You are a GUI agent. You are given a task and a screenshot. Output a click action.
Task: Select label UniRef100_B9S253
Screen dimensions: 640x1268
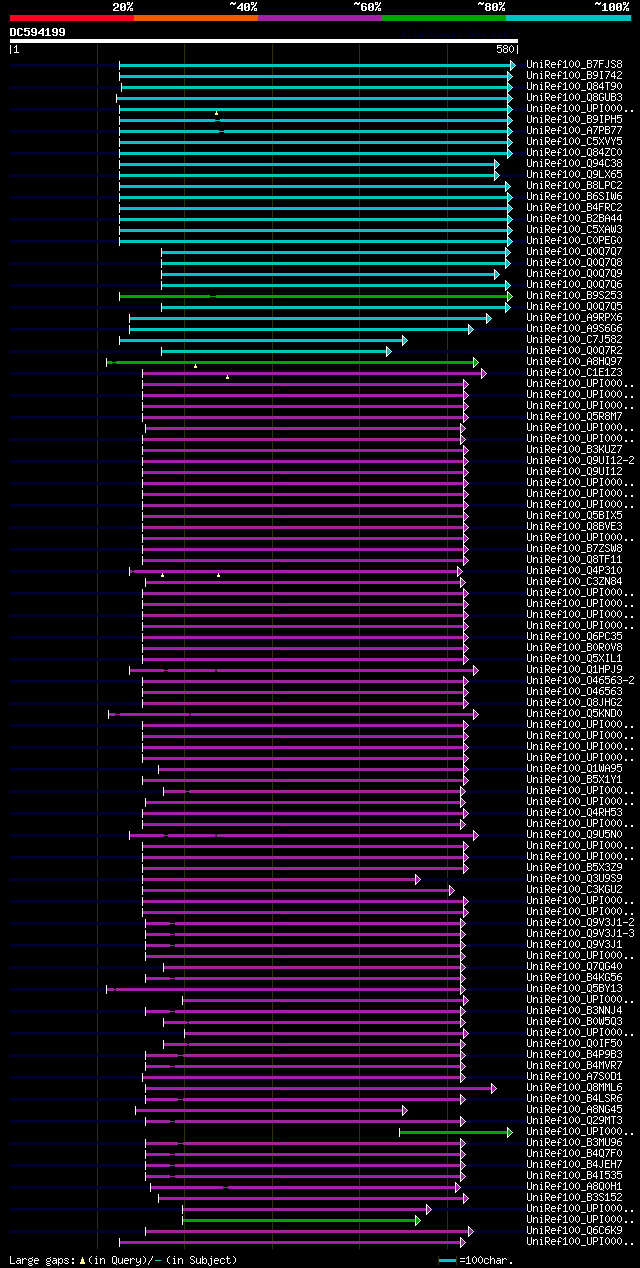tap(574, 295)
